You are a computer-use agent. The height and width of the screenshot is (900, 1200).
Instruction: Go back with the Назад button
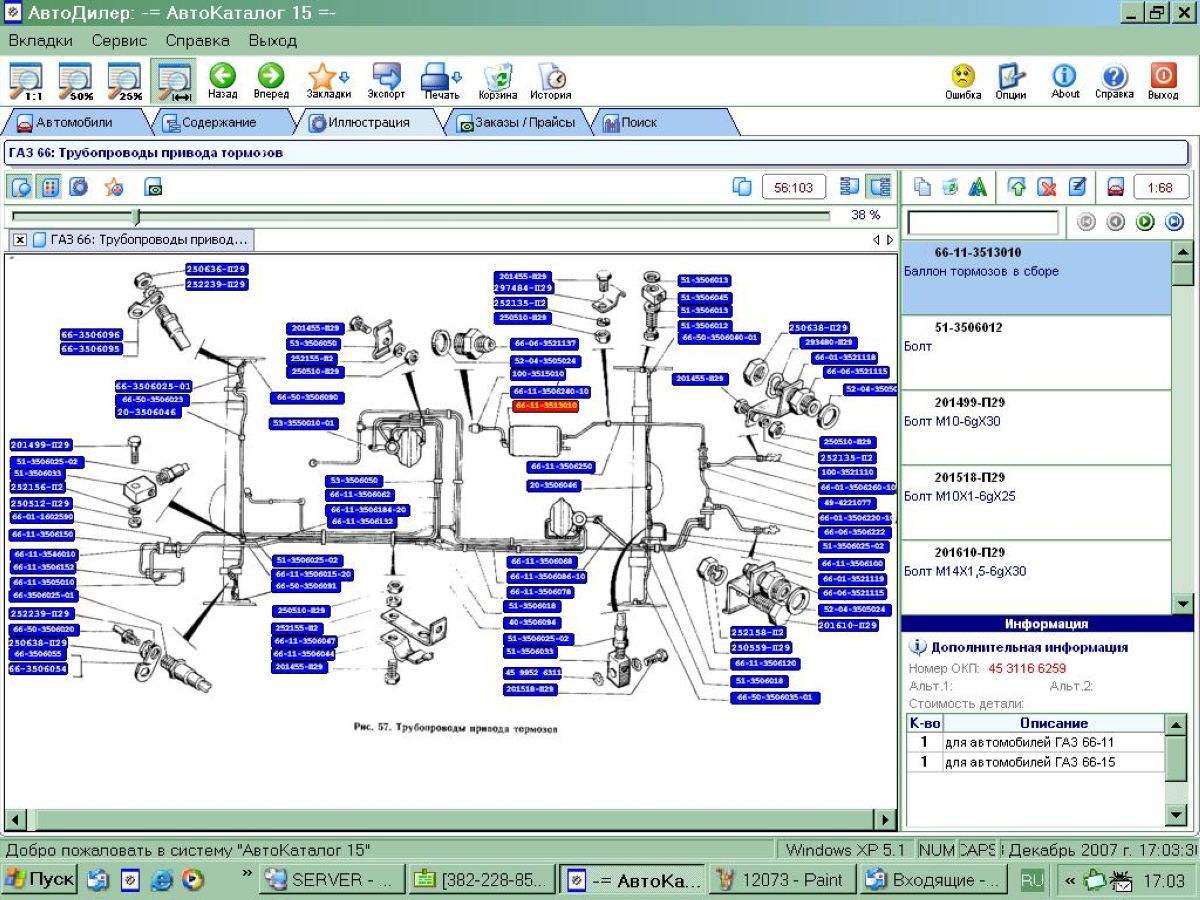[222, 81]
